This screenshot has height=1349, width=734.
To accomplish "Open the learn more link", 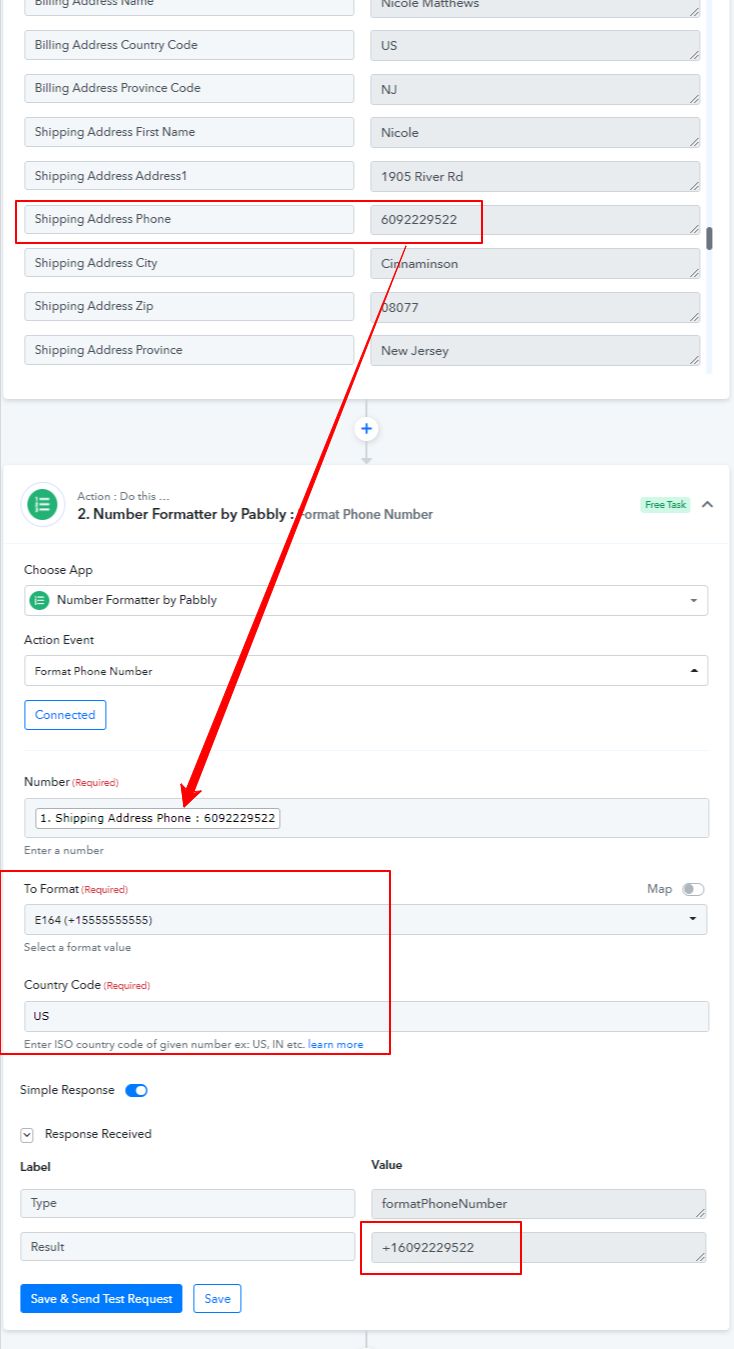I will pyautogui.click(x=336, y=1044).
